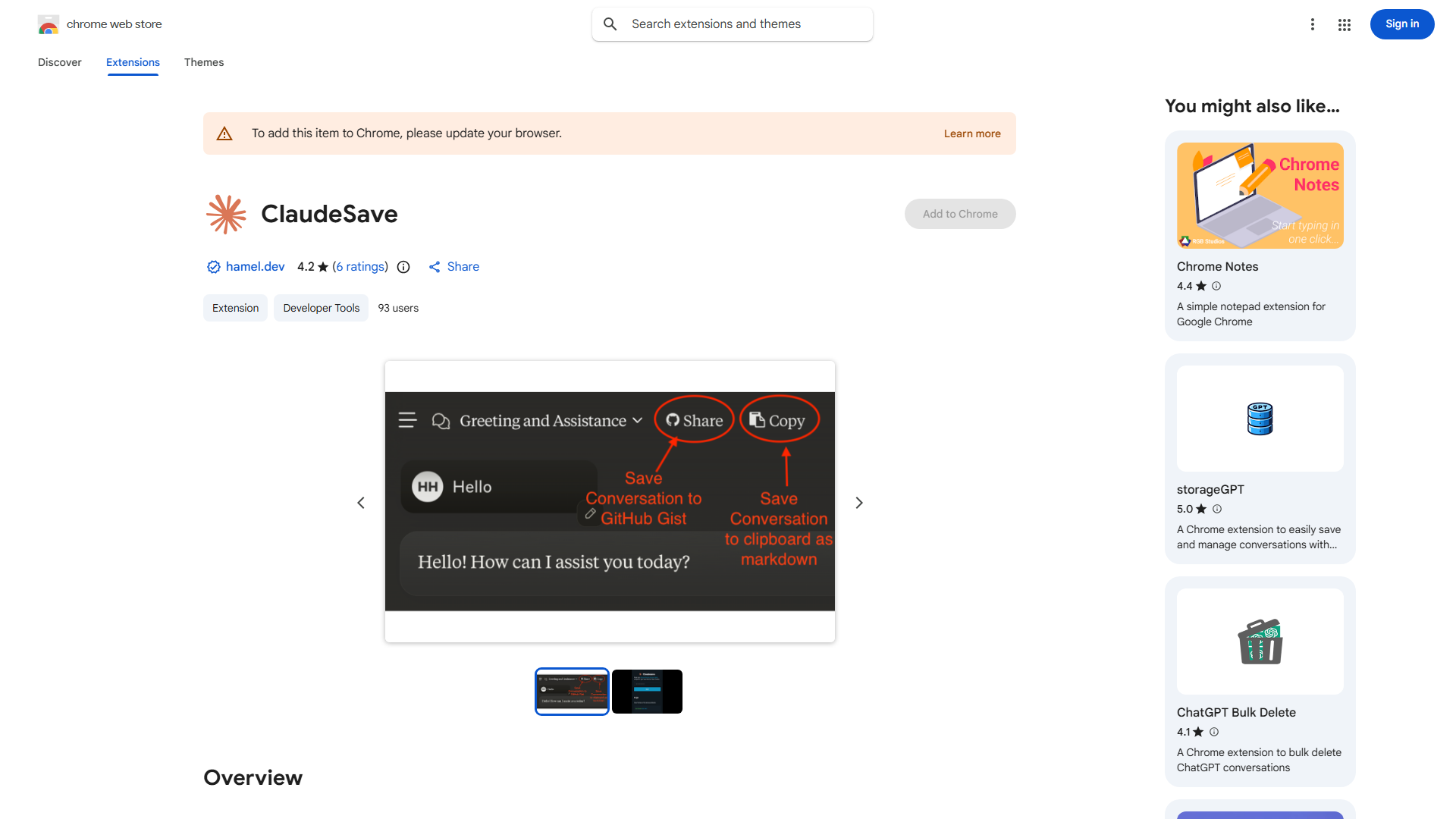Click the info icon beside Chrome Notes rating
The width and height of the screenshot is (1456, 819).
tap(1216, 286)
